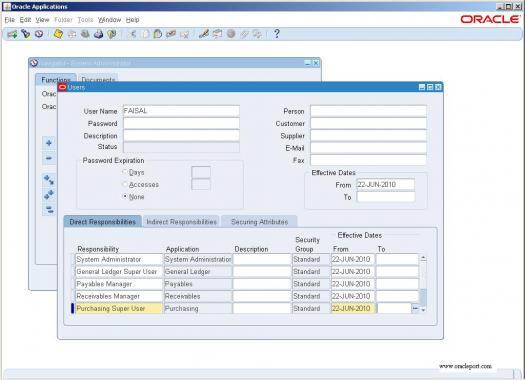Click the Edit Field pen icon
525x380 pixels.
(204, 34)
